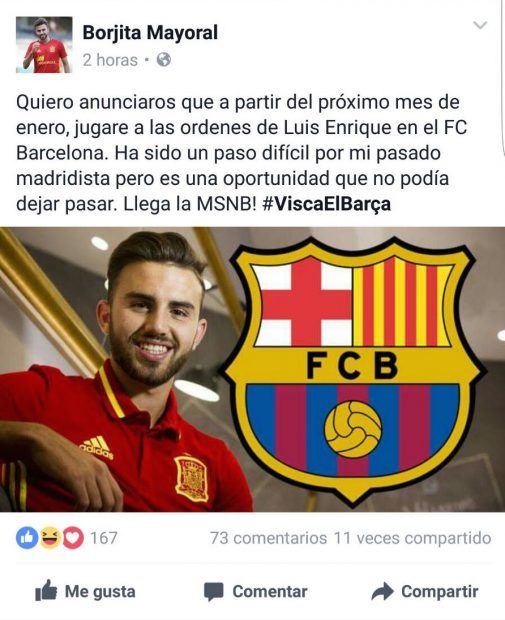Click the Borjita Mayoral name link
505x620 pixels.
[150, 32]
